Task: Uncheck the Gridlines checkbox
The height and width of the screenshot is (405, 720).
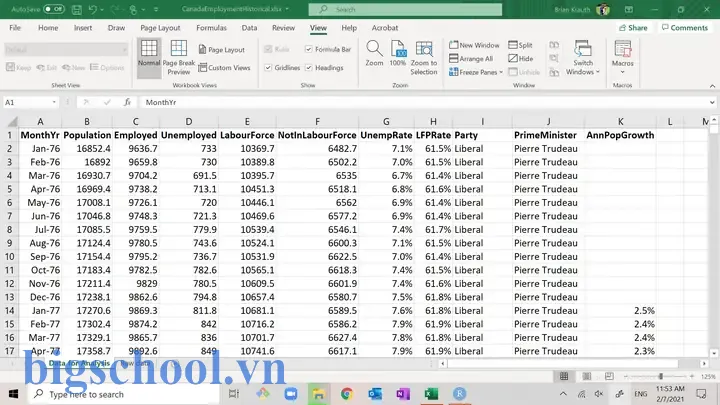Action: coord(268,68)
